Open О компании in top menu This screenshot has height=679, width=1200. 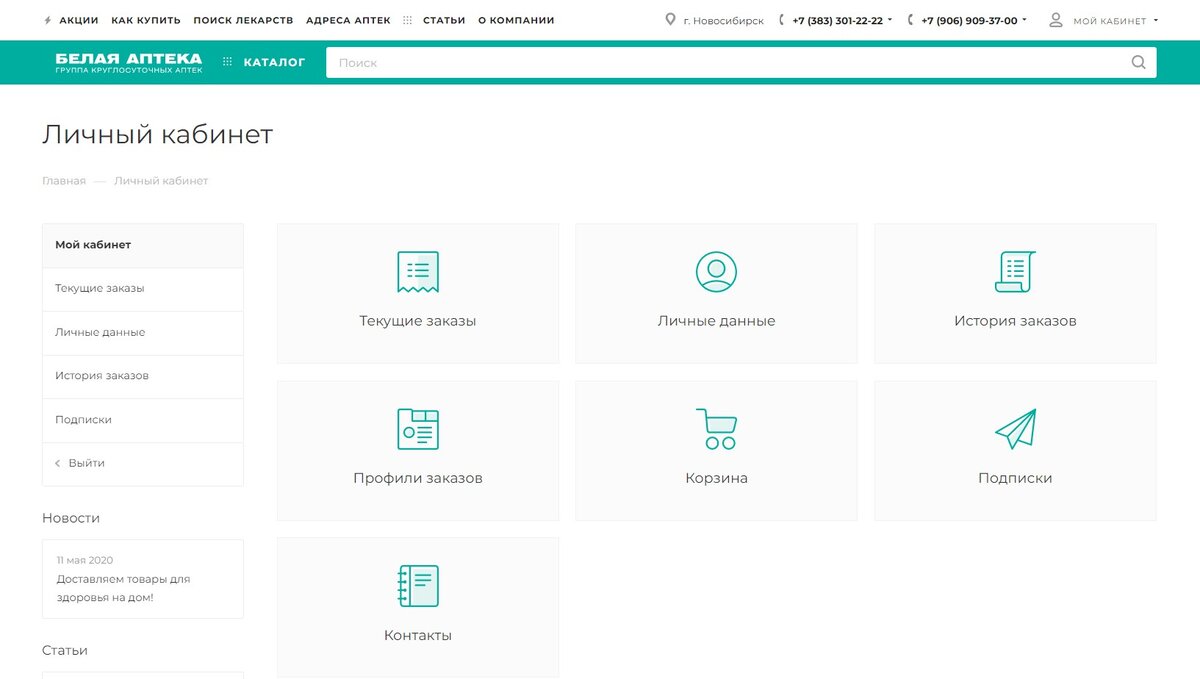click(516, 20)
